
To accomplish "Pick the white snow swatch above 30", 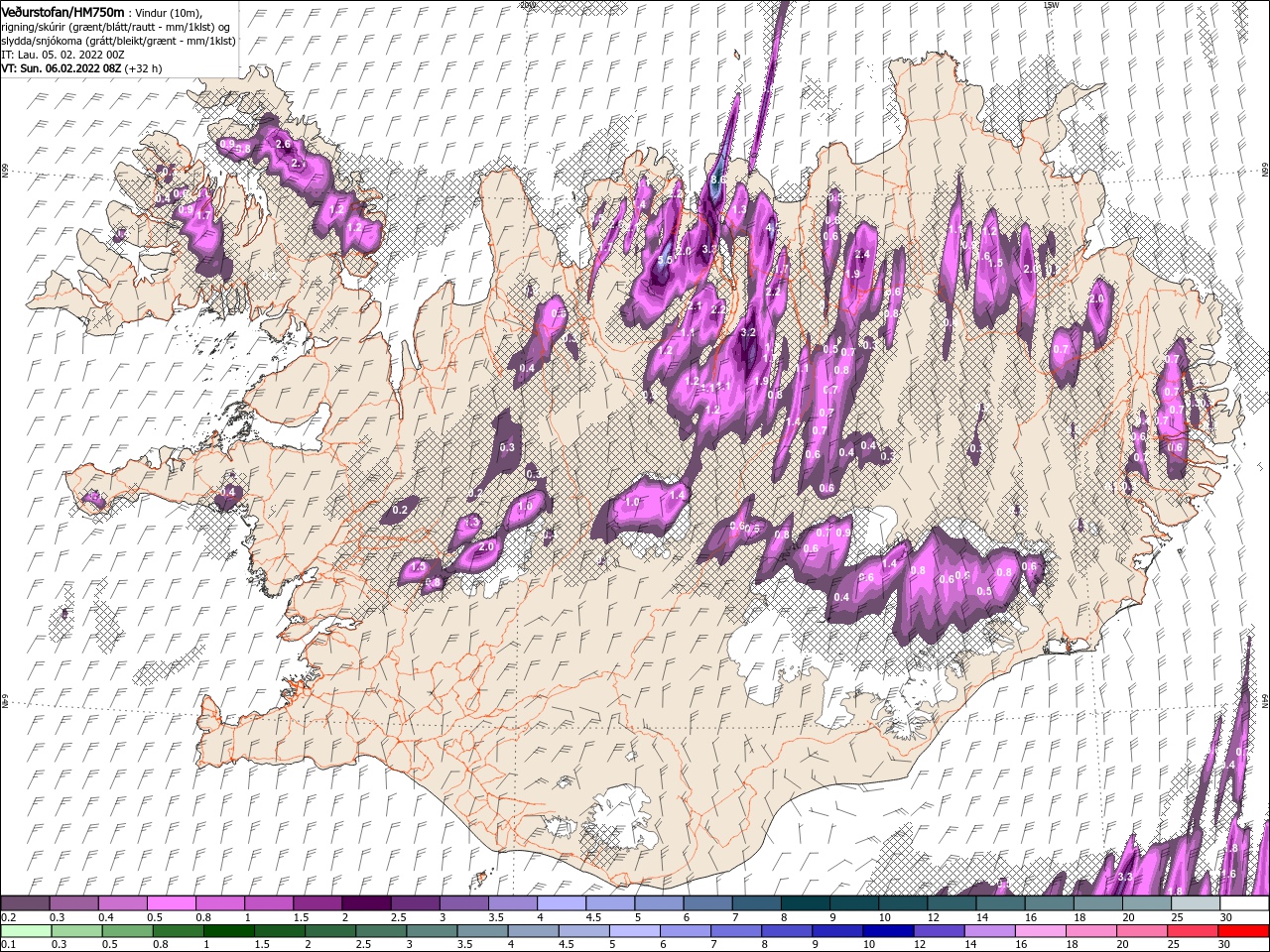I will (x=1244, y=903).
